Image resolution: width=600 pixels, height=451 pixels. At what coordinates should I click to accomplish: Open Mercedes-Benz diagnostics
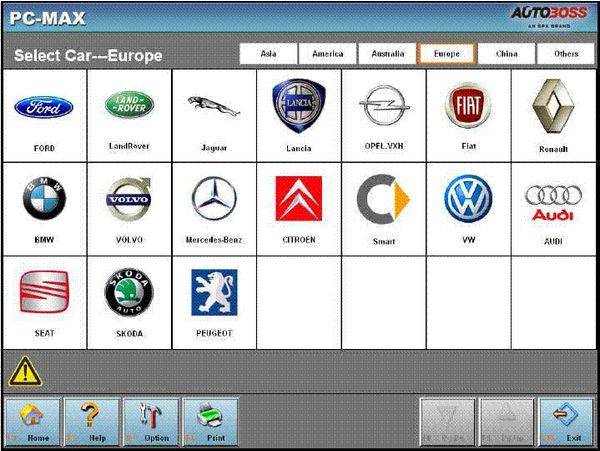pos(214,198)
